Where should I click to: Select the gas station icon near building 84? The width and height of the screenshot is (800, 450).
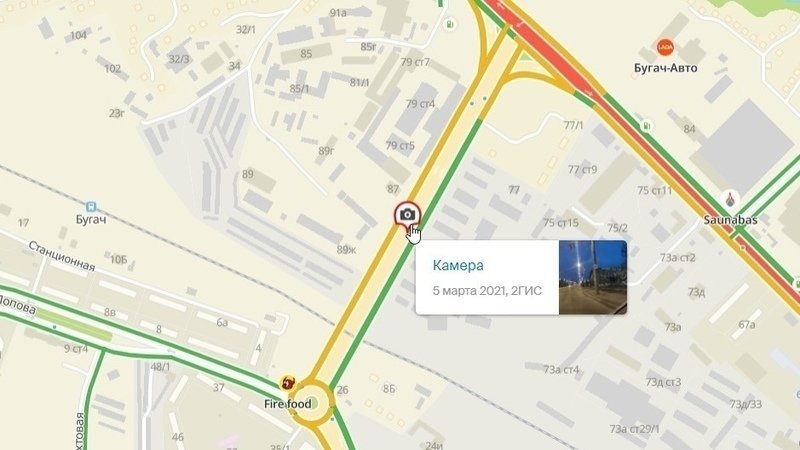(x=647, y=126)
